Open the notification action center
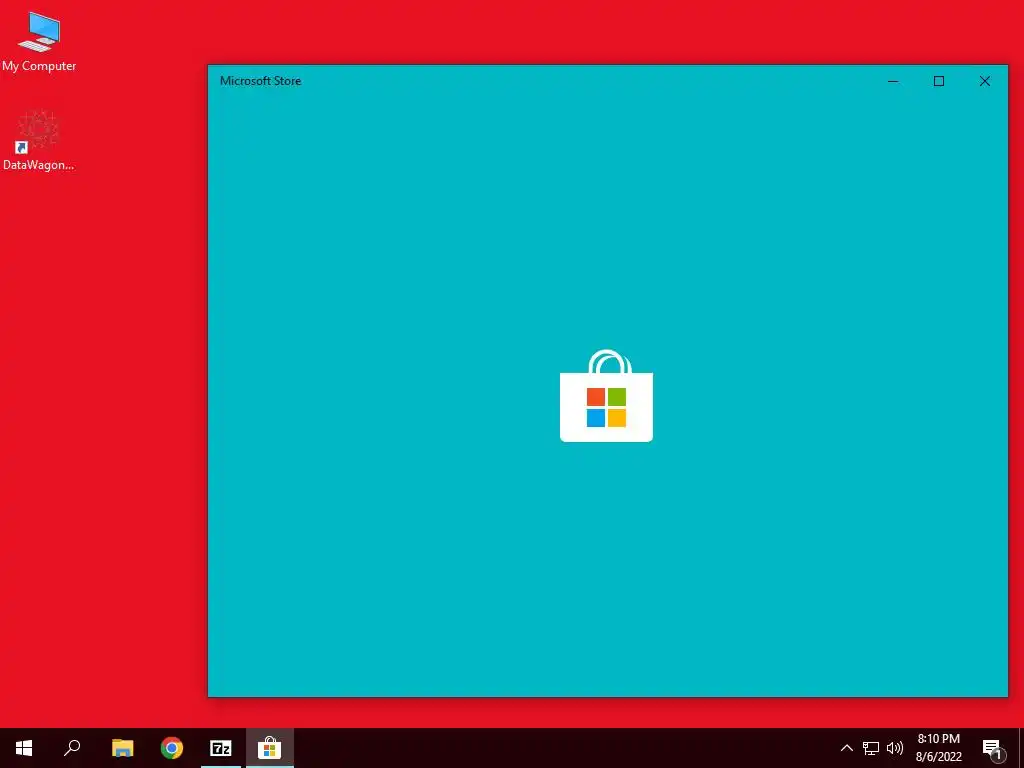This screenshot has height=768, width=1024. click(x=993, y=748)
